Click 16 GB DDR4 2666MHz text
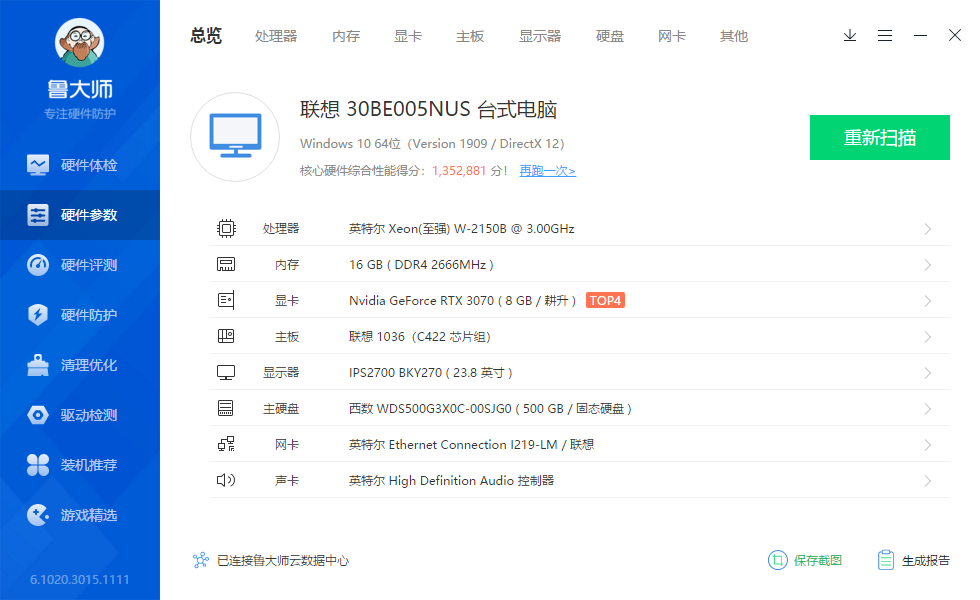The image size is (980, 600). [421, 265]
